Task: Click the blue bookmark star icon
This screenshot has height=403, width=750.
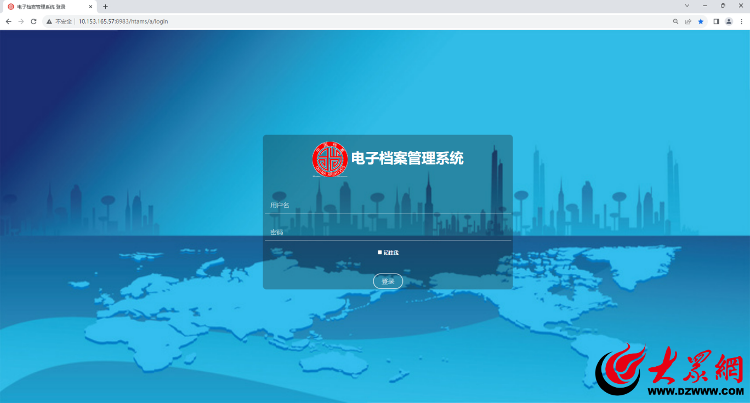Action: tap(701, 22)
